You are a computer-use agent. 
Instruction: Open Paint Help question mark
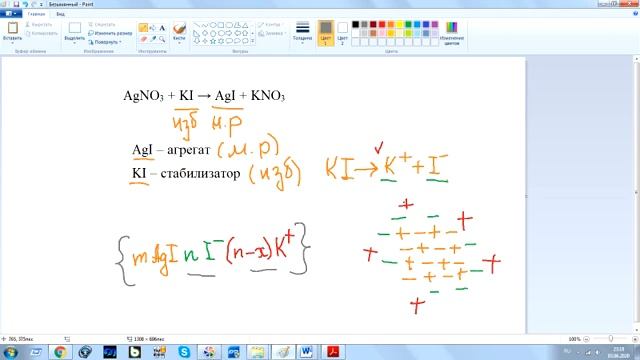tap(635, 13)
